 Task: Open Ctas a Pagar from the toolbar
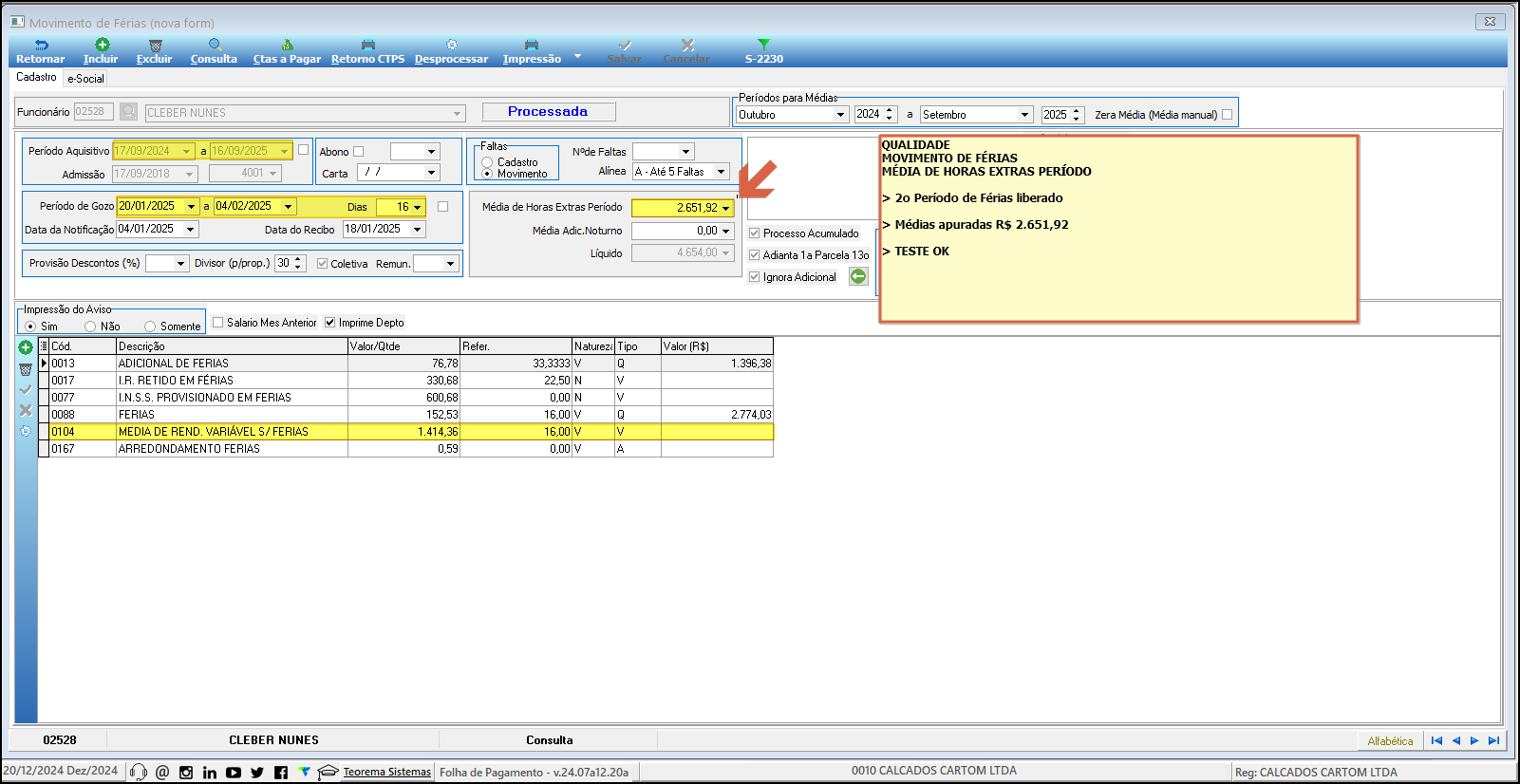(287, 51)
